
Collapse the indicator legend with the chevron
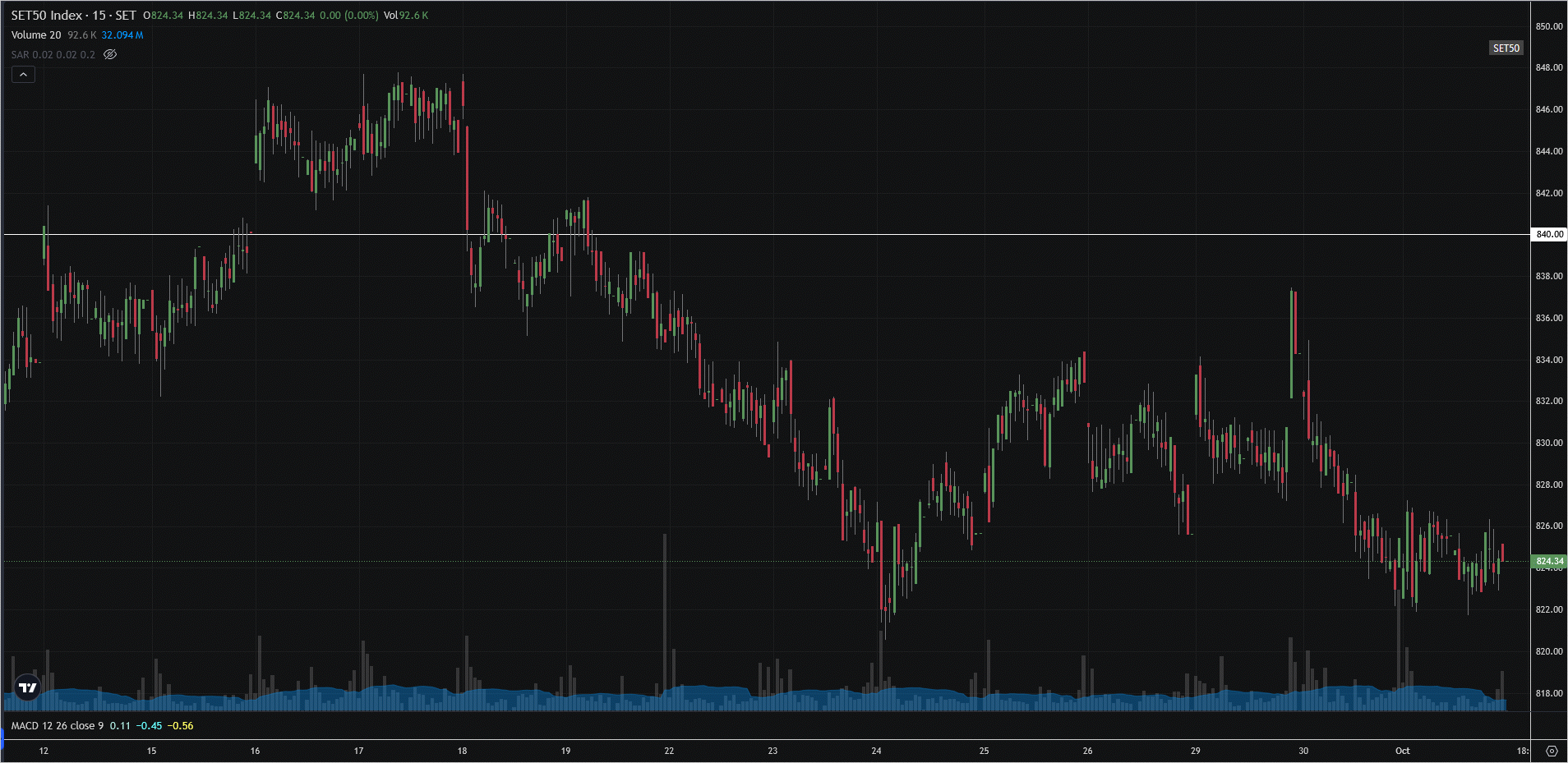23,75
